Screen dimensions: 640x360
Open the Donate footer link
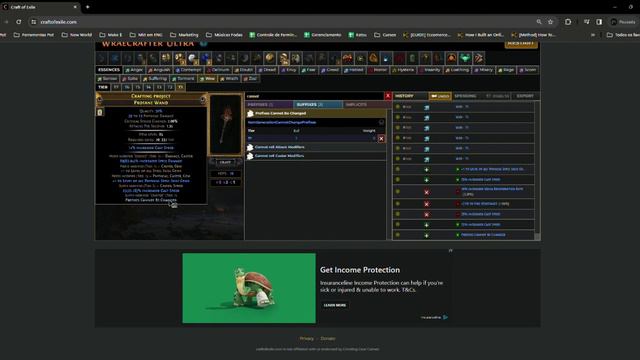click(328, 338)
